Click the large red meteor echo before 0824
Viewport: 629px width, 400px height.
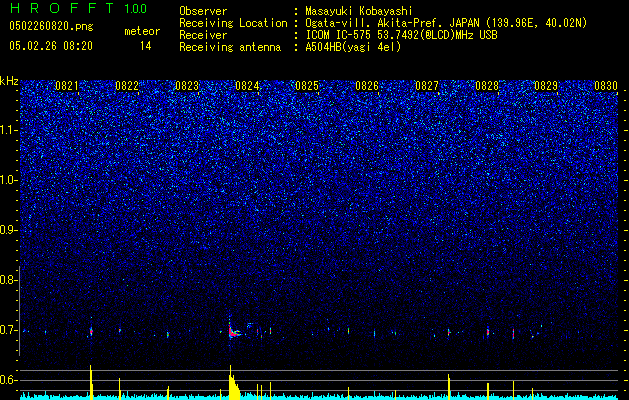pos(234,331)
